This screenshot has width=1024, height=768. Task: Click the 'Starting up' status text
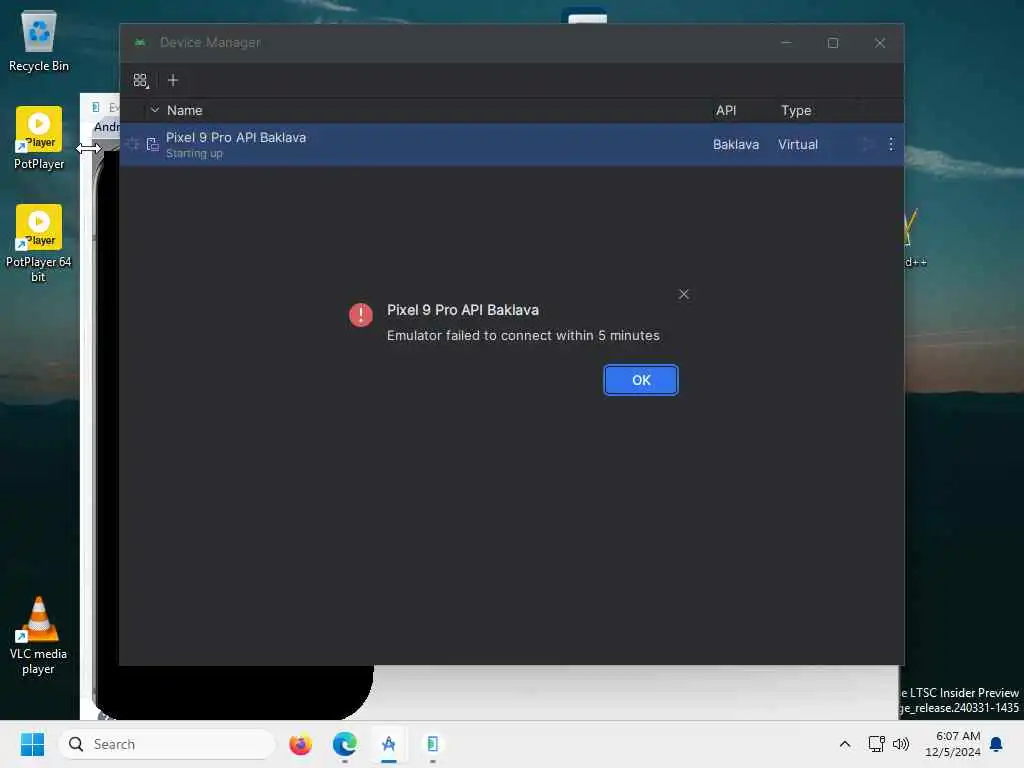194,153
